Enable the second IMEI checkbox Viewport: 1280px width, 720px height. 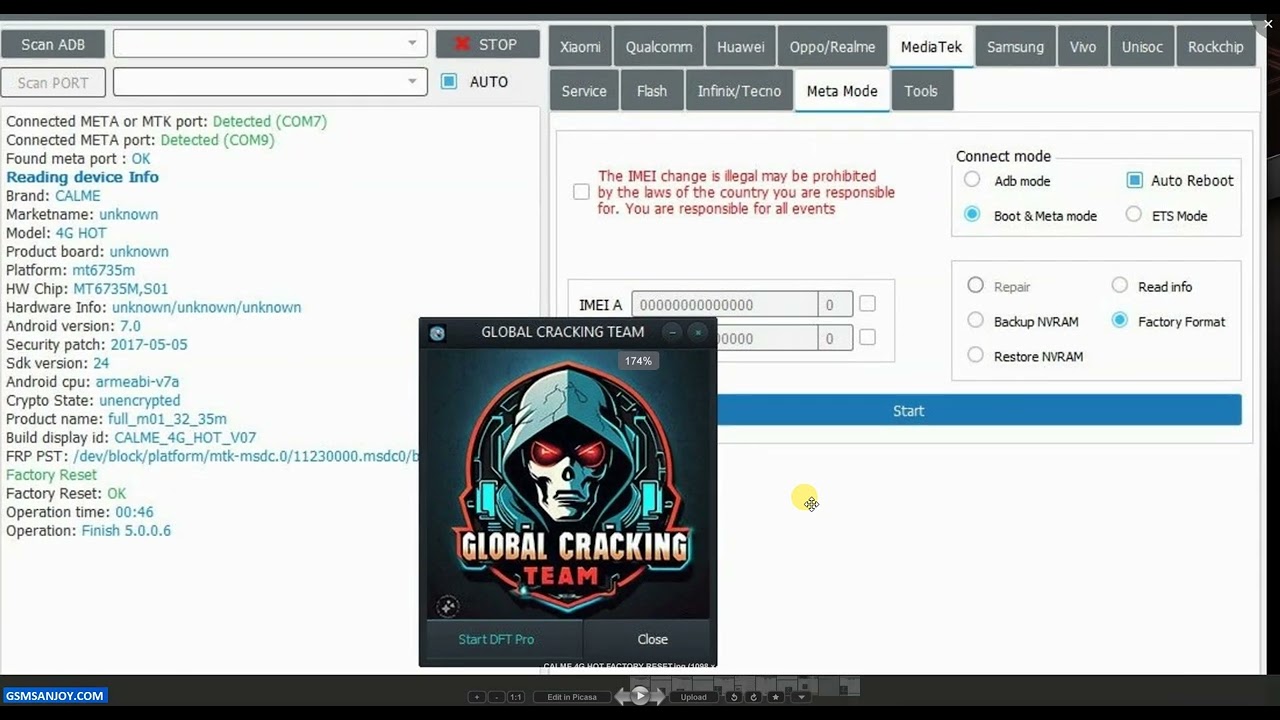coord(867,338)
